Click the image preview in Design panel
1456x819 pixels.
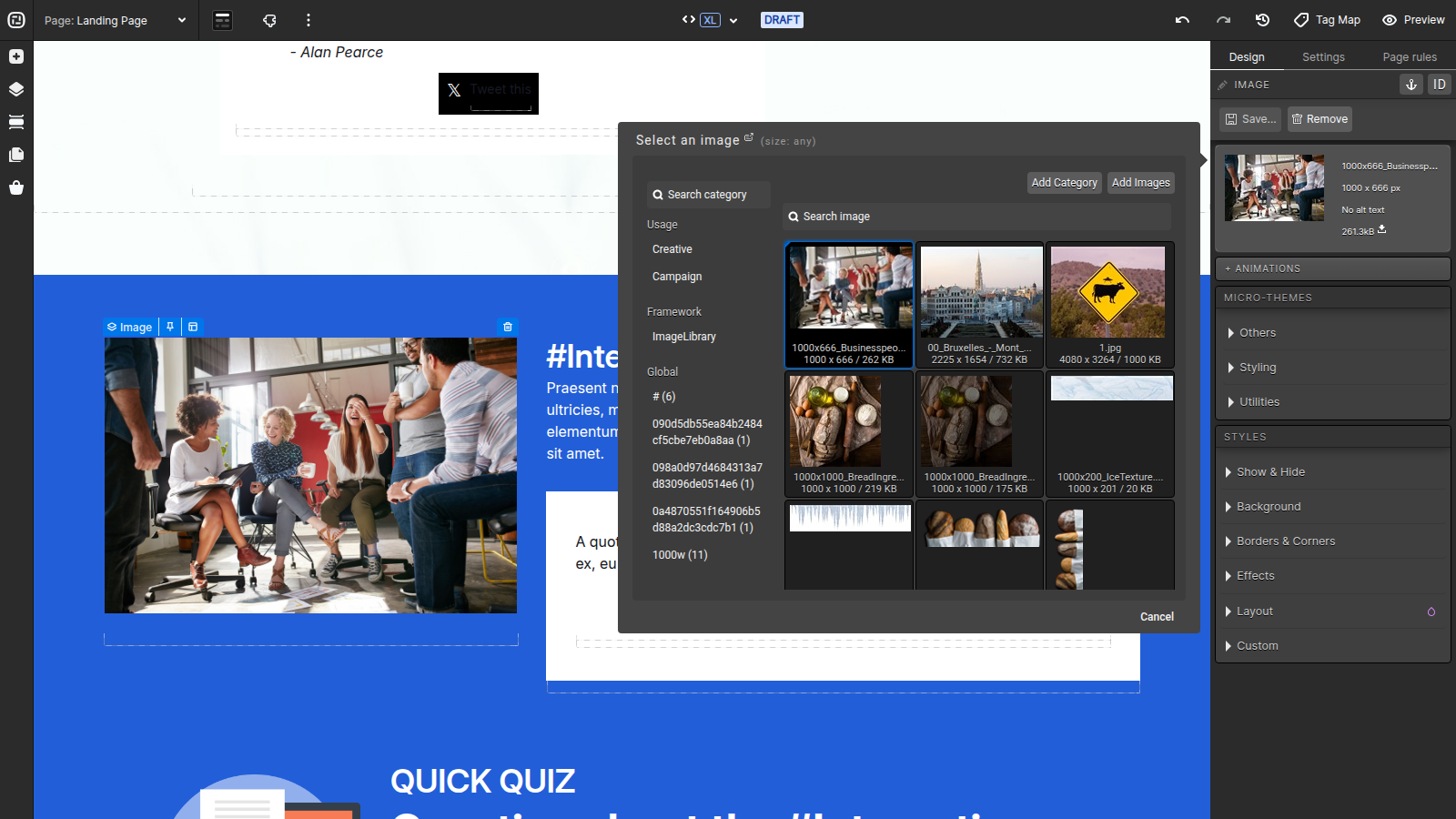1274,187
